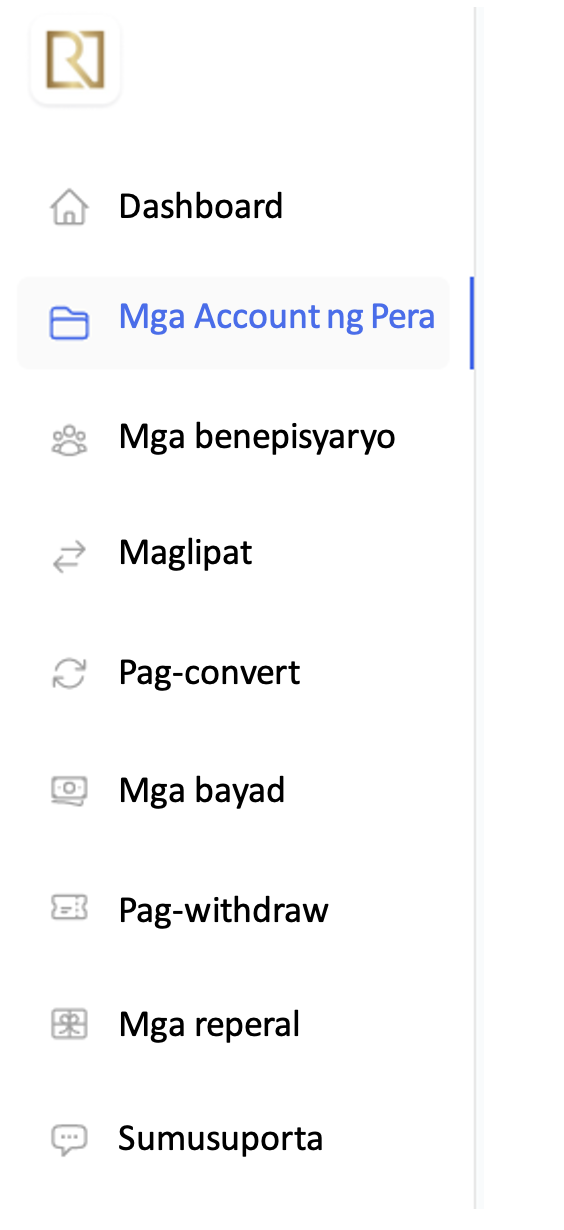
Task: Click the Mga reperal gift icon
Action: 69,1024
